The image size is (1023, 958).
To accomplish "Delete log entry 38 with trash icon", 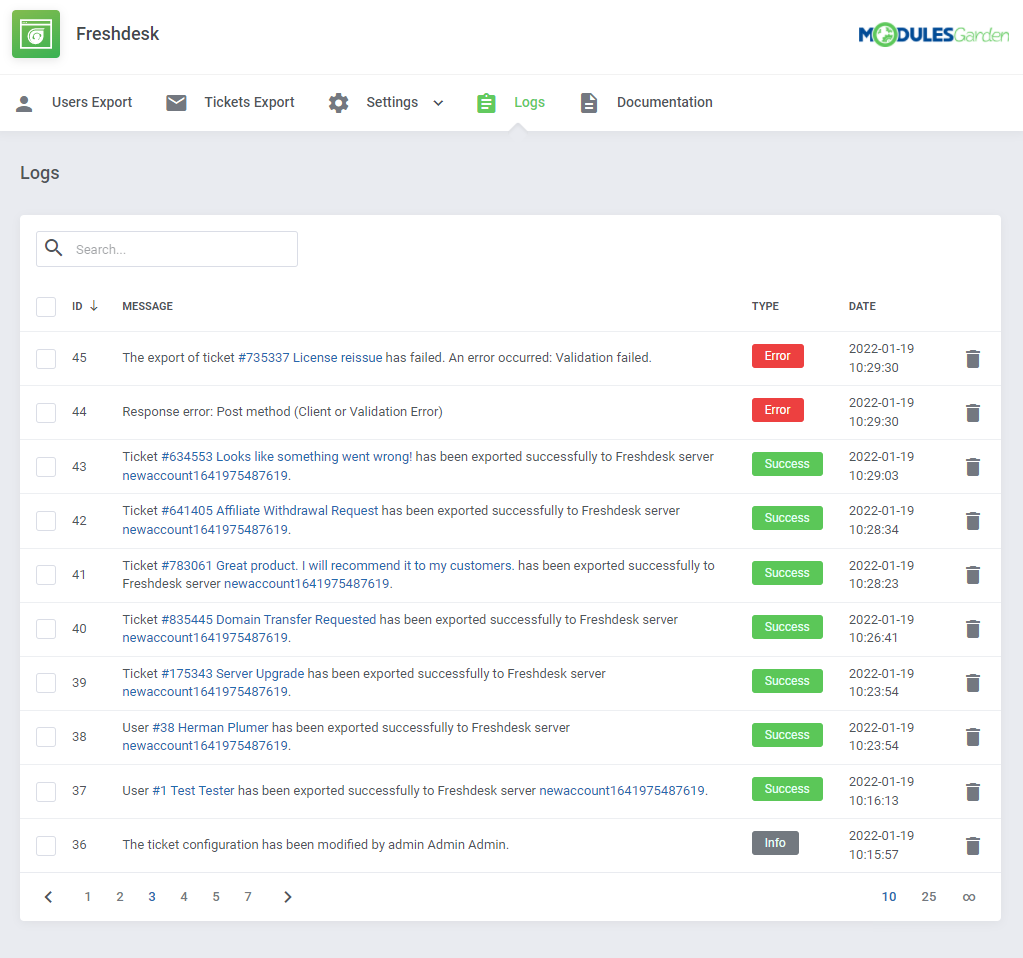I will click(973, 737).
